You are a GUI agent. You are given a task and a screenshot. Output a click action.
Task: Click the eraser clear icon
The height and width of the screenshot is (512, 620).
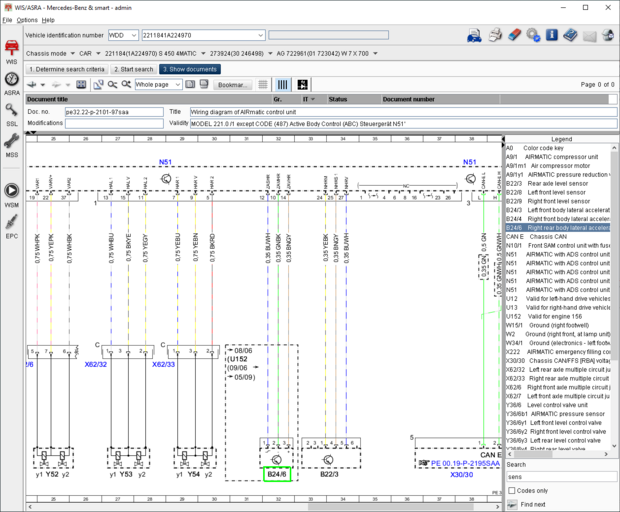coord(514,35)
